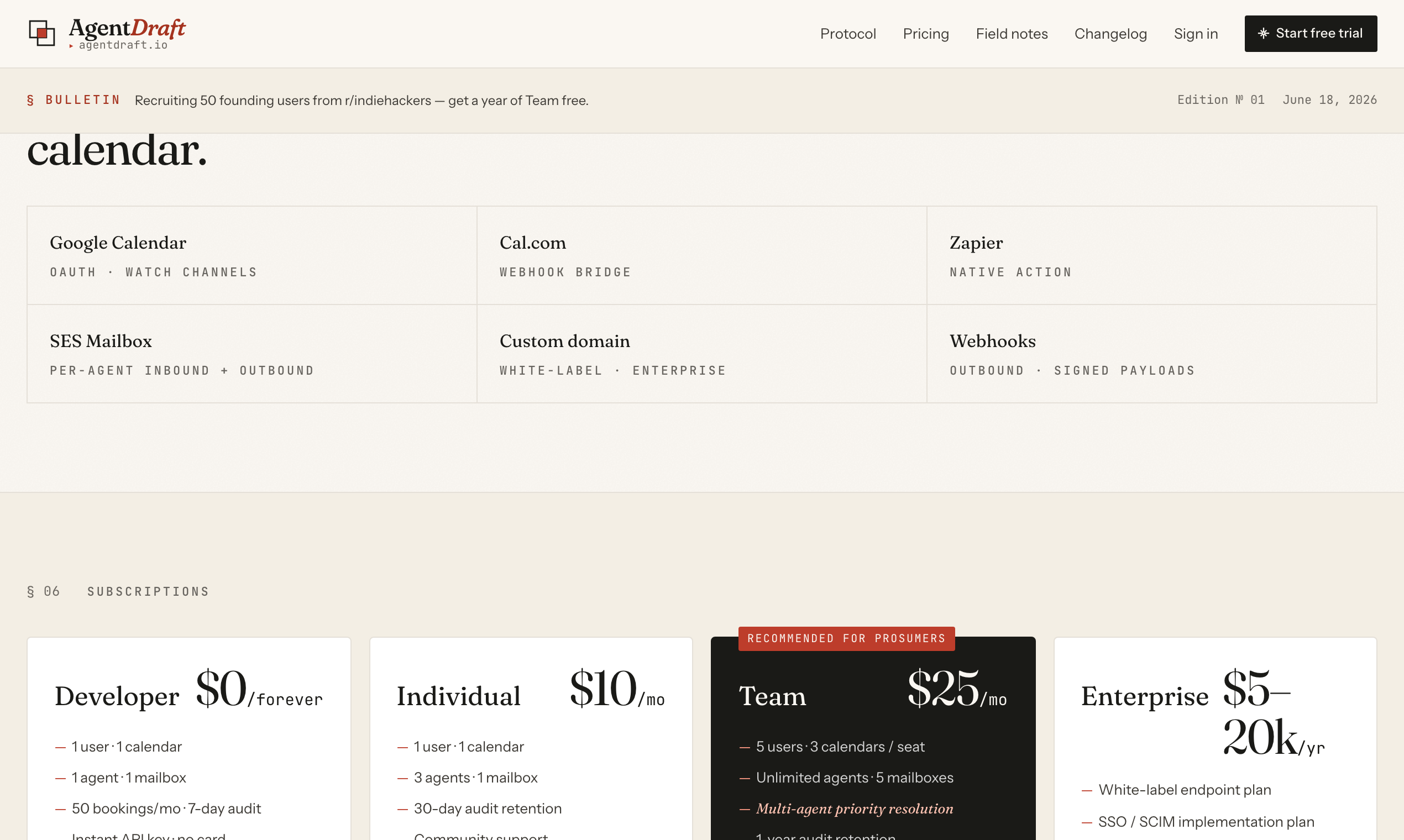
Task: Click '30-day audit retention' feature
Action: (x=487, y=809)
